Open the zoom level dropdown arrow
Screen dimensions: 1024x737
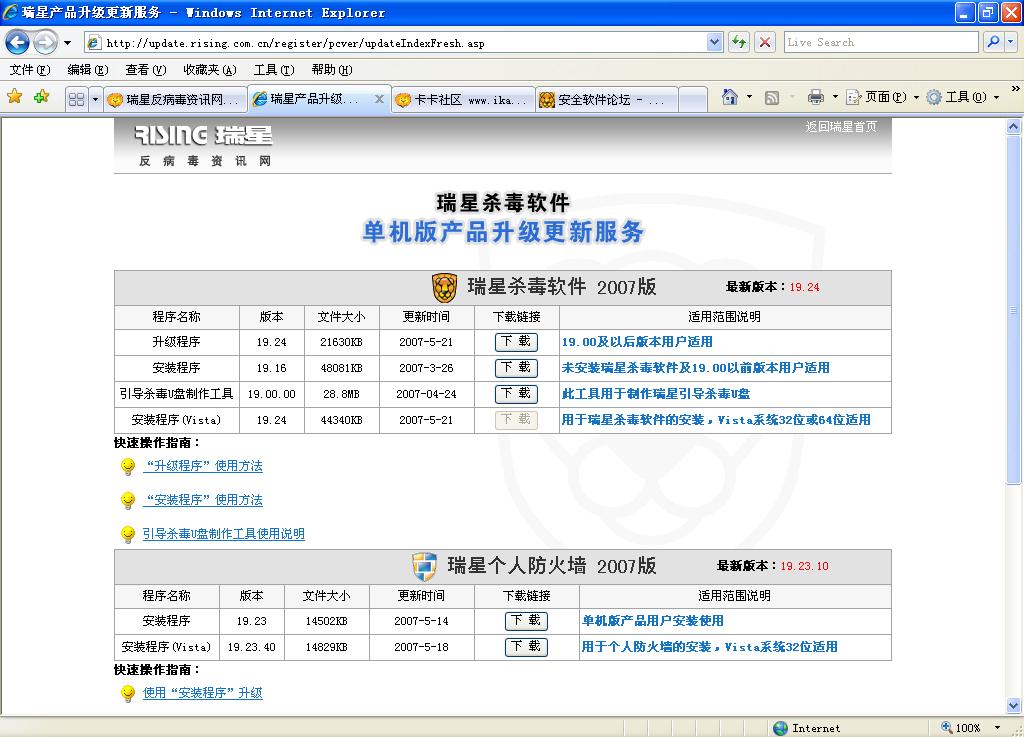pos(997,728)
